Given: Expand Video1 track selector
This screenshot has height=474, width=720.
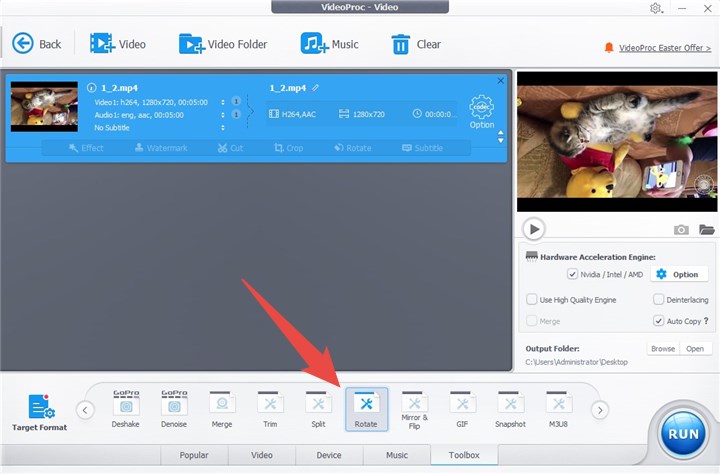Looking at the screenshot, I should click(223, 102).
